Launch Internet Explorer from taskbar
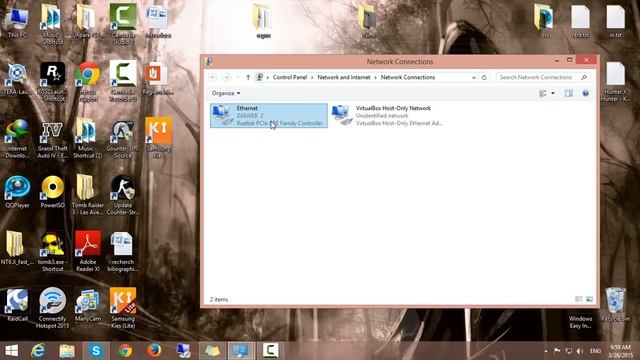640x360 pixels. coord(38,351)
